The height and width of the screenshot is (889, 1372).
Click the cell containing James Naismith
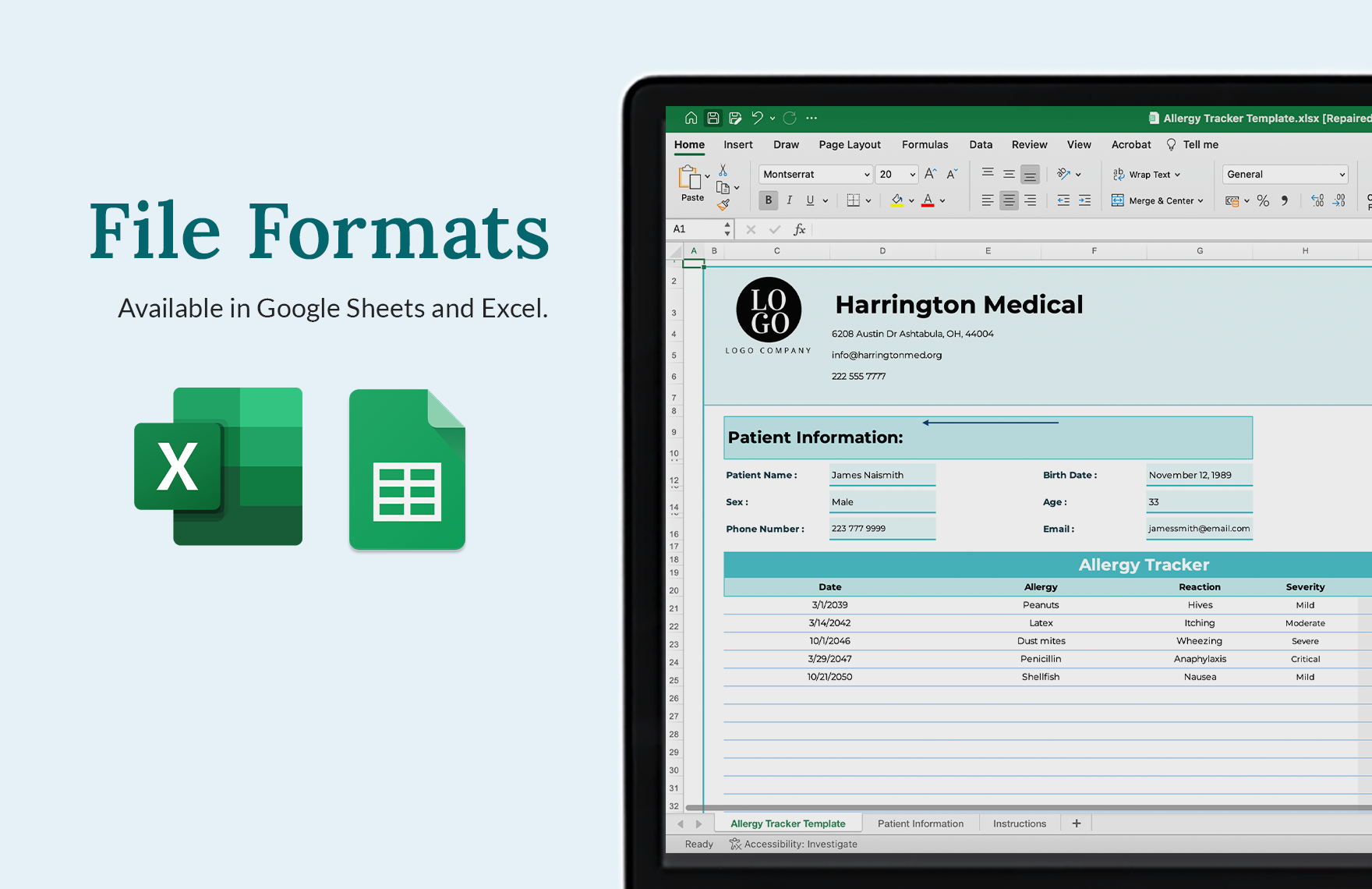(x=882, y=475)
